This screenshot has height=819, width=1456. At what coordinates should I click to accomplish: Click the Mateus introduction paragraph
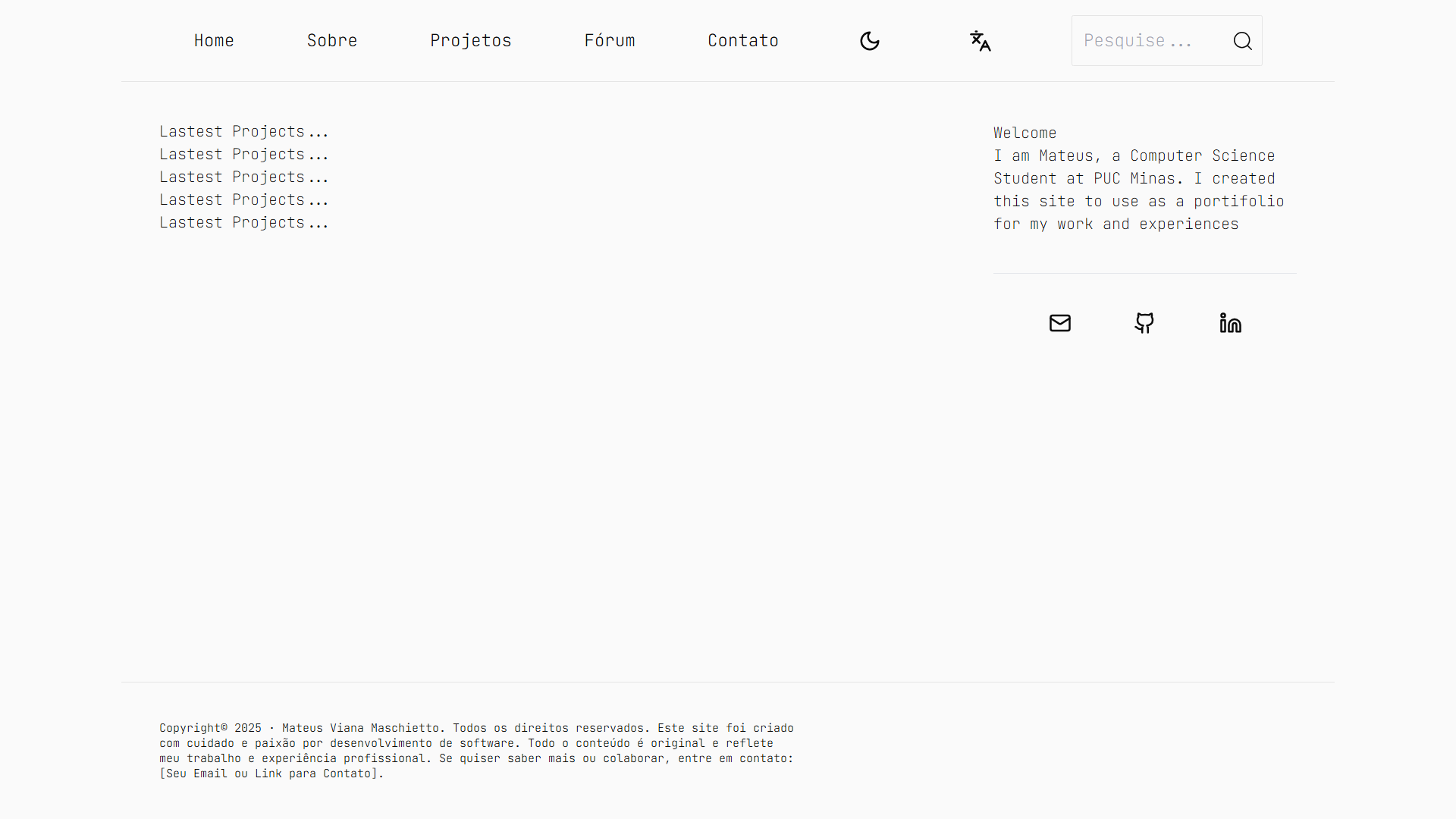coord(1137,190)
